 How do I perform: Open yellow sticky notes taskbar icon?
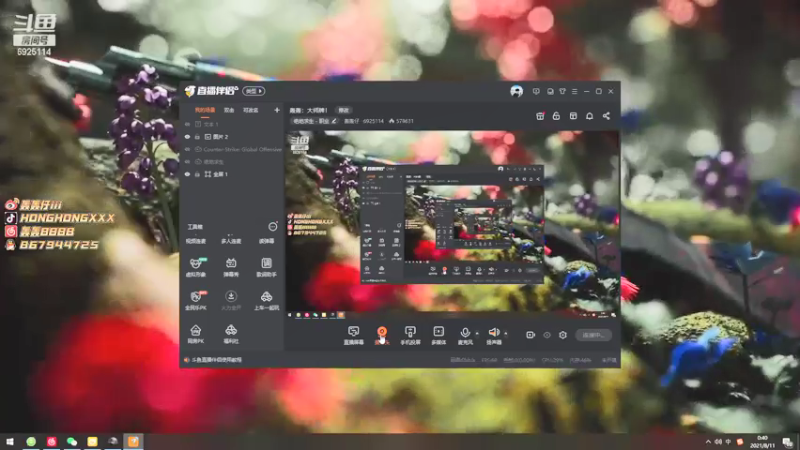coord(92,441)
